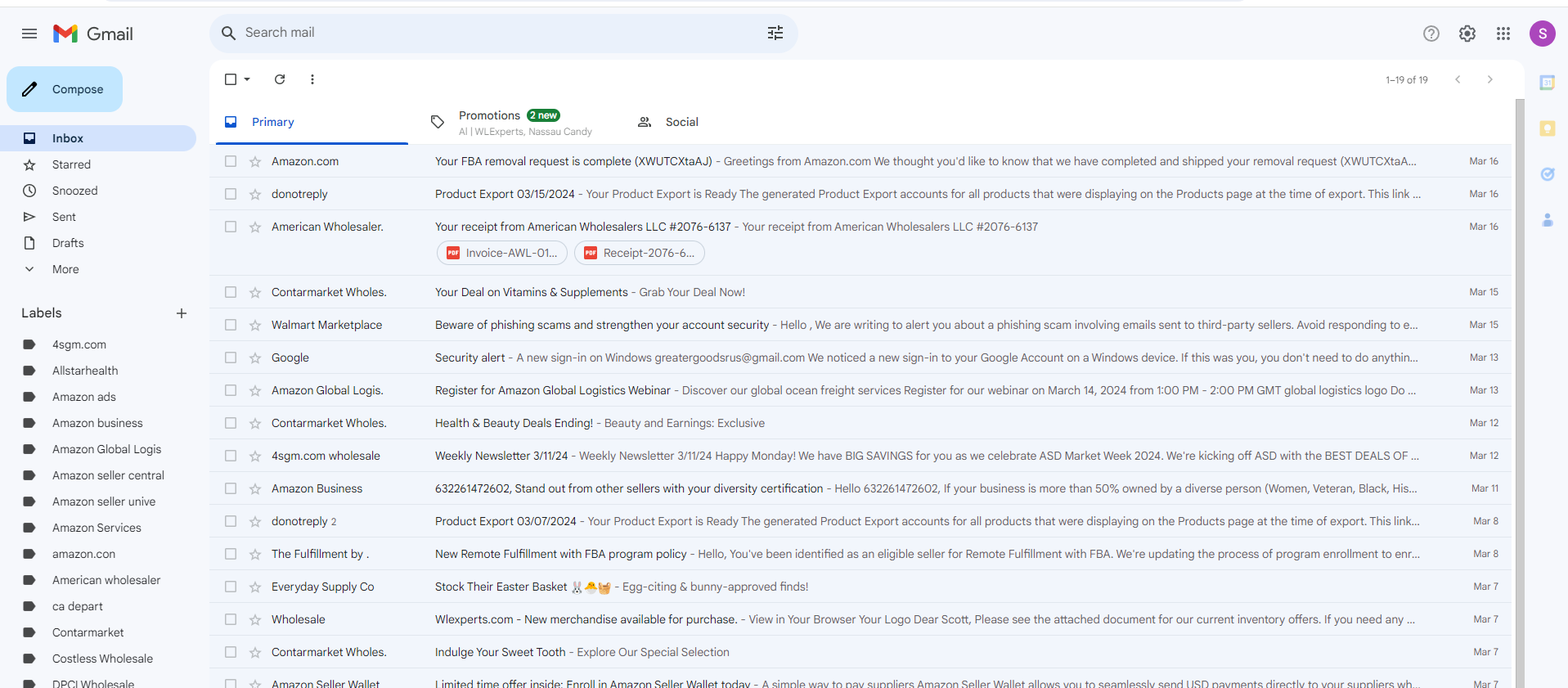
Task: Open Google Tasks side panel icon
Action: 1547,174
